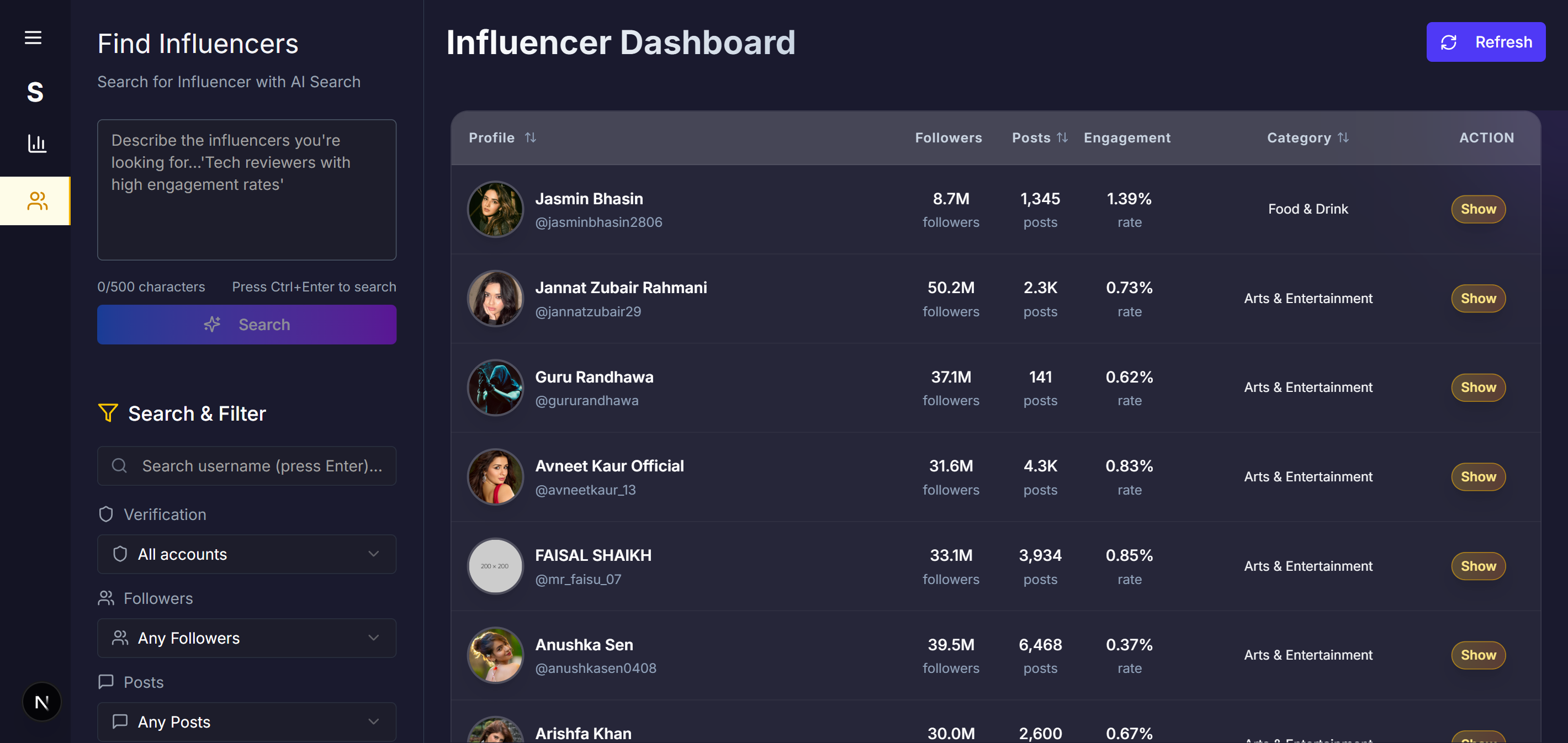Click the magnifier icon in username search
Viewport: 1568px width, 743px height.
pos(119,465)
